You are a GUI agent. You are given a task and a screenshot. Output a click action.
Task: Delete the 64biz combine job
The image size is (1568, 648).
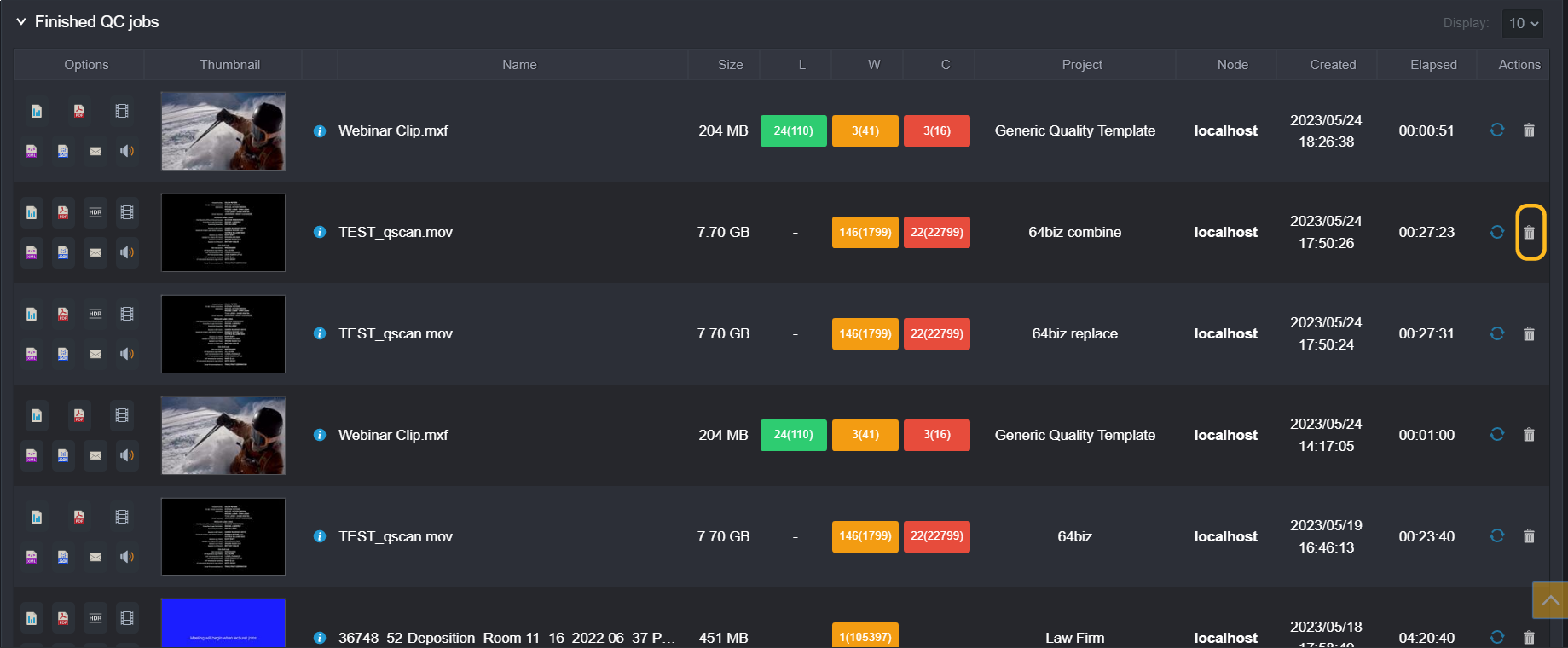click(1530, 232)
